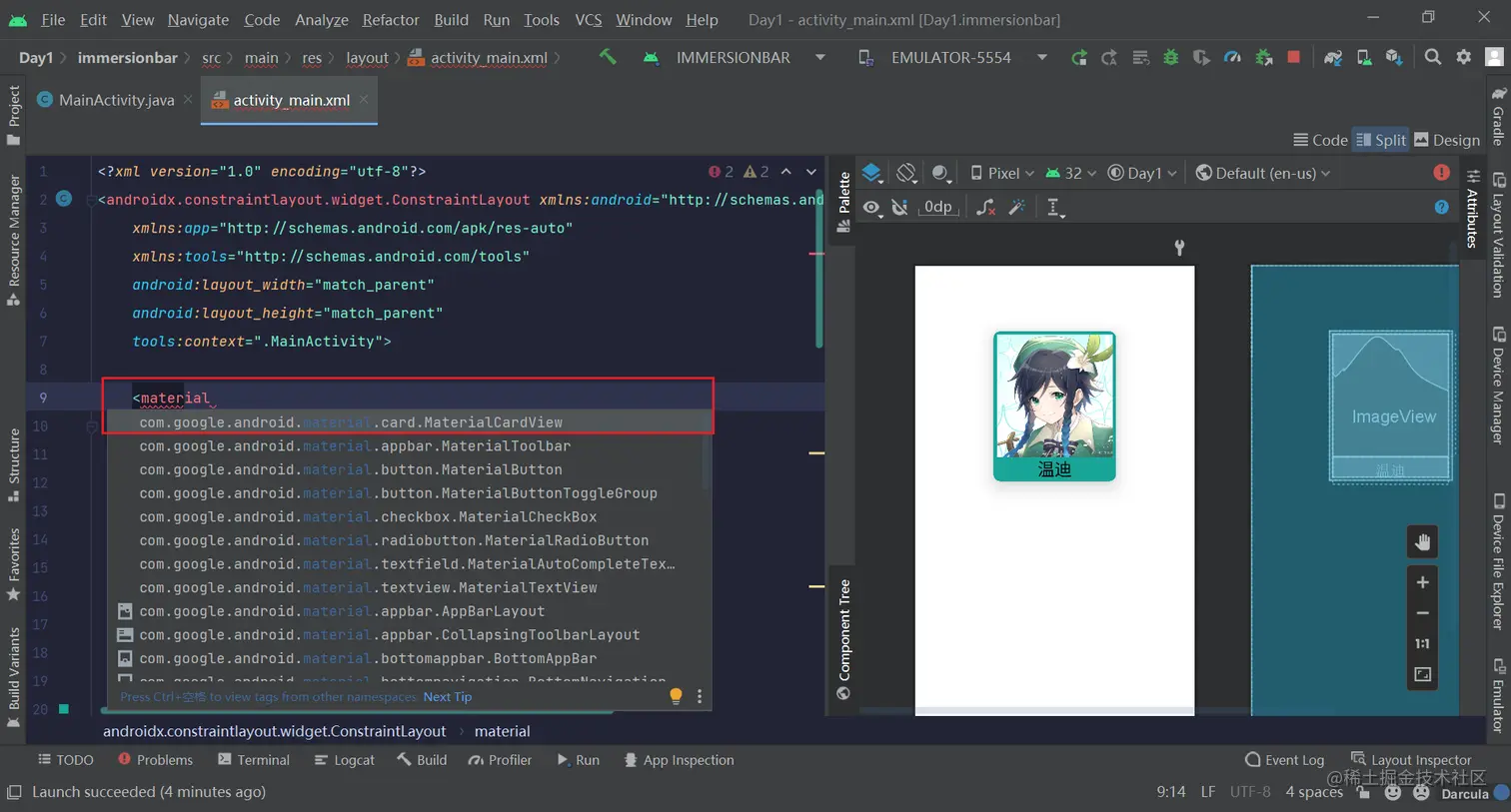Click the Infer Constraints magic wand icon
This screenshot has width=1511, height=812.
(x=1017, y=207)
